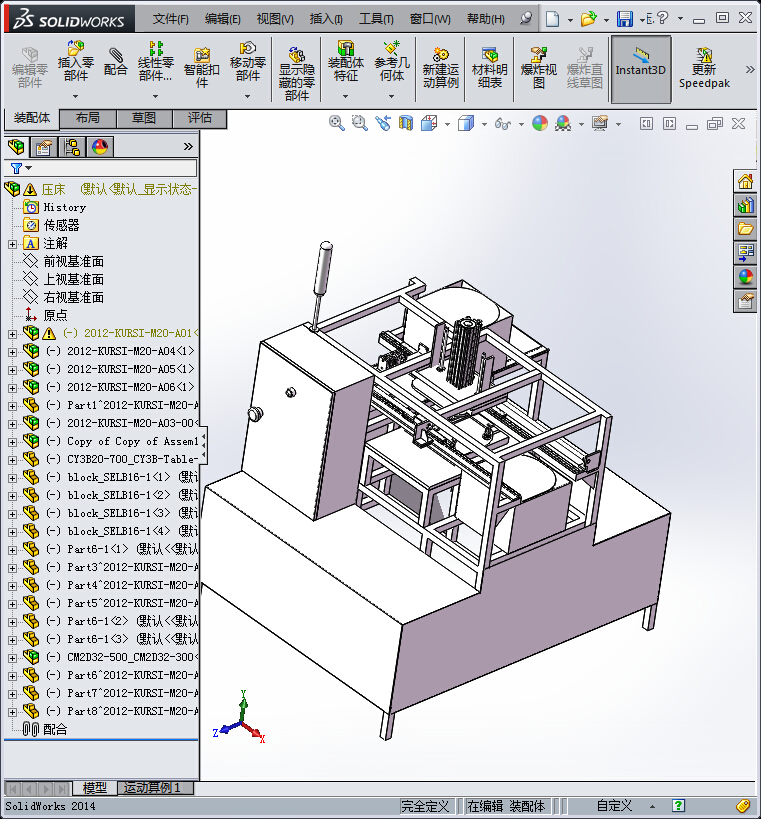
Task: Open the PropertyManager panel tab
Action: point(44,147)
